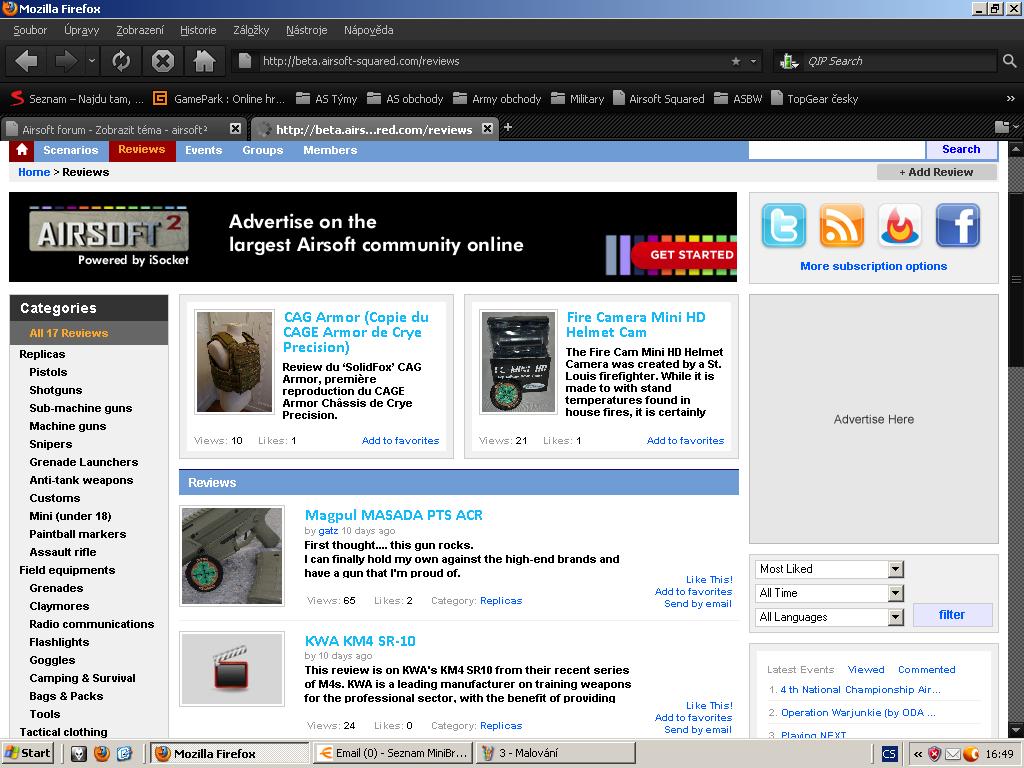The height and width of the screenshot is (768, 1024).
Task: Open the Windows Start button
Action: point(28,753)
